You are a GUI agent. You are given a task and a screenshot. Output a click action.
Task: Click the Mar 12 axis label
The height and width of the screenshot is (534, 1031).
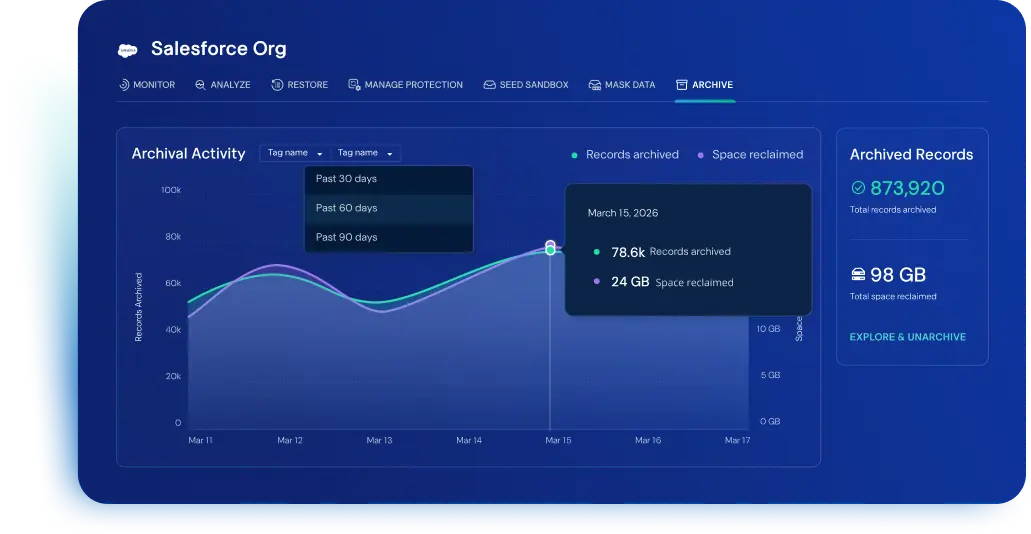(290, 441)
